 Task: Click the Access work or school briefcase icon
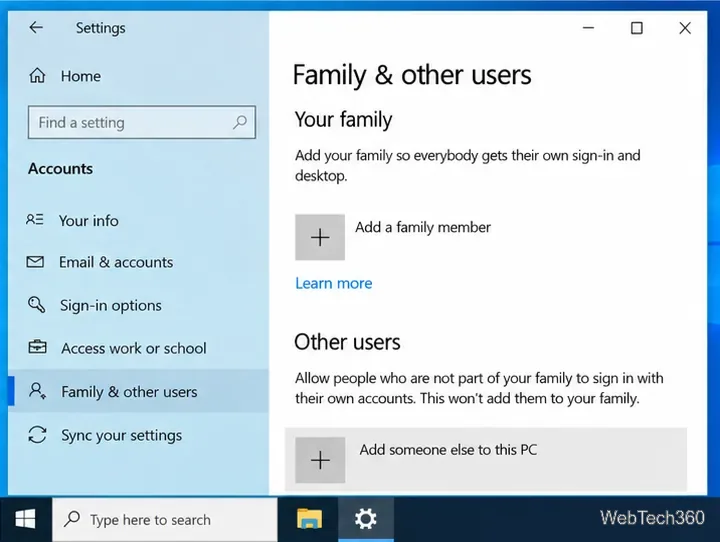(37, 347)
